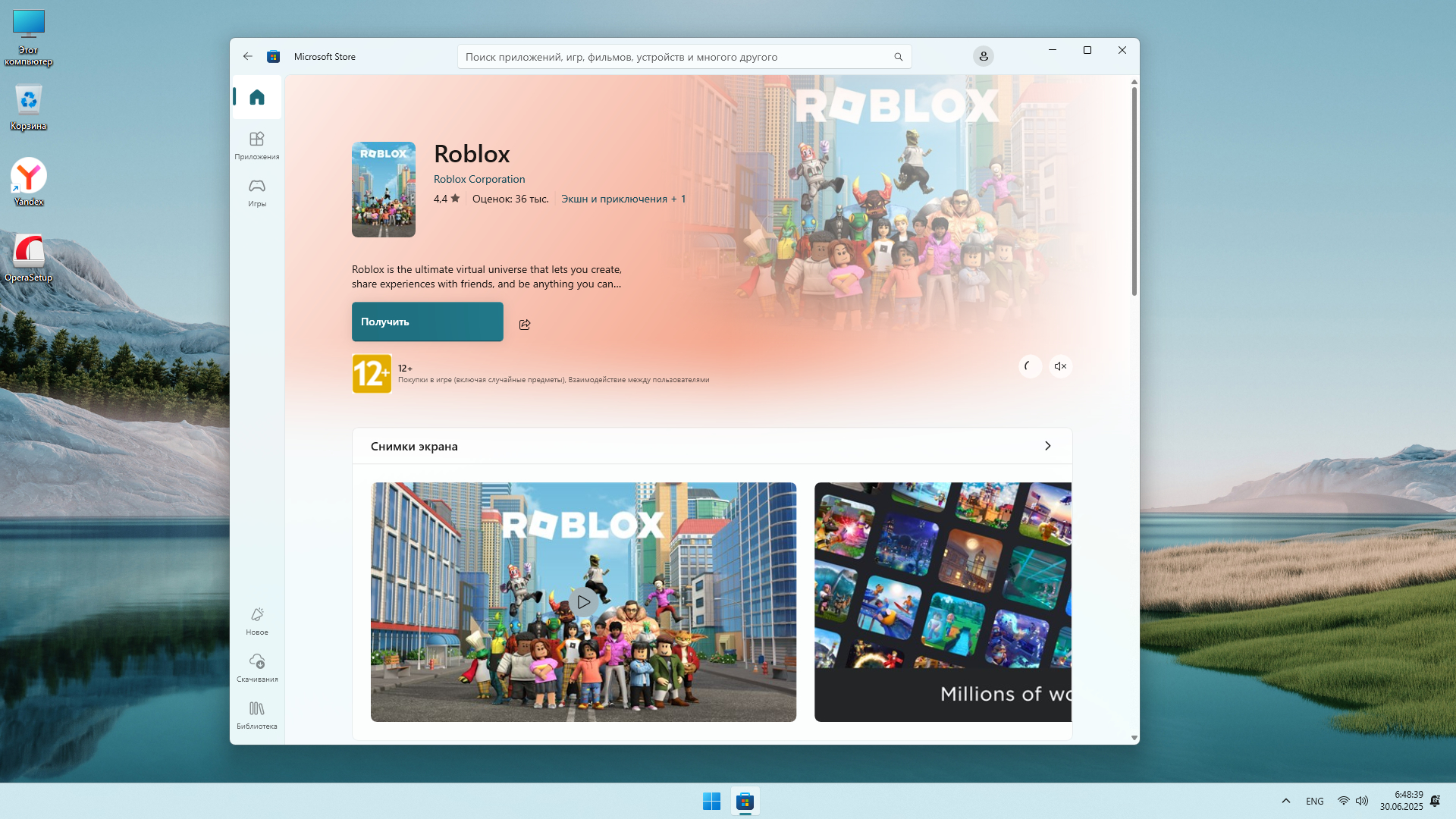Open the Приложения section in sidebar
Image resolution: width=1456 pixels, height=819 pixels.
(256, 145)
